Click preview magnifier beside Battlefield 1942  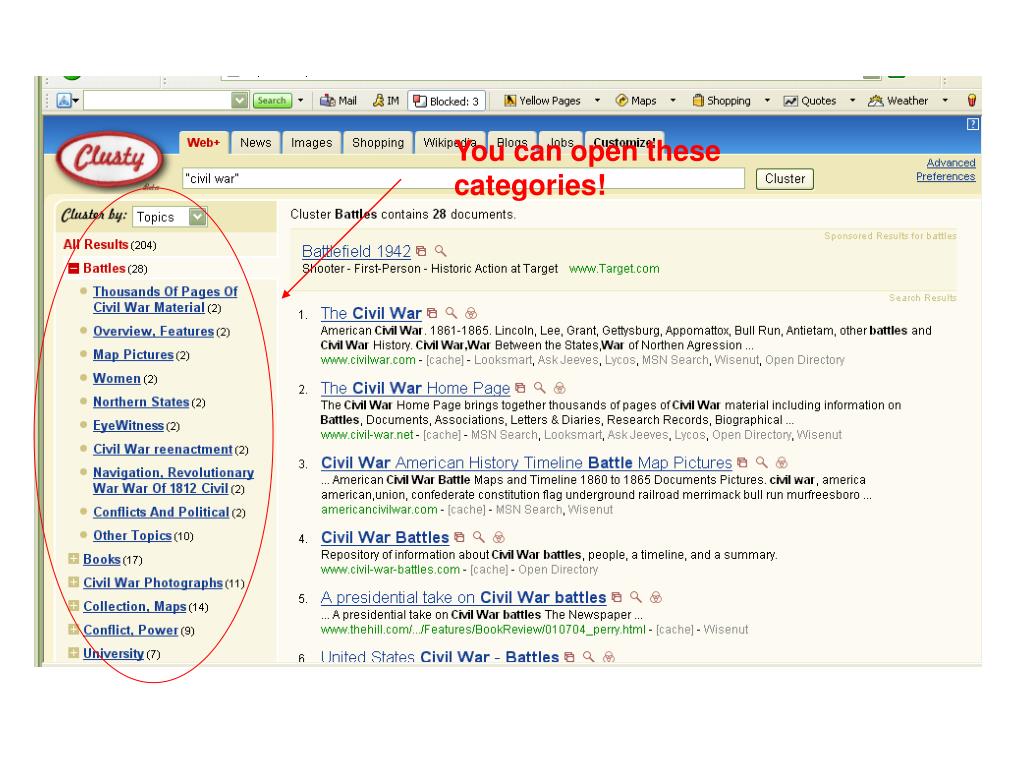441,251
